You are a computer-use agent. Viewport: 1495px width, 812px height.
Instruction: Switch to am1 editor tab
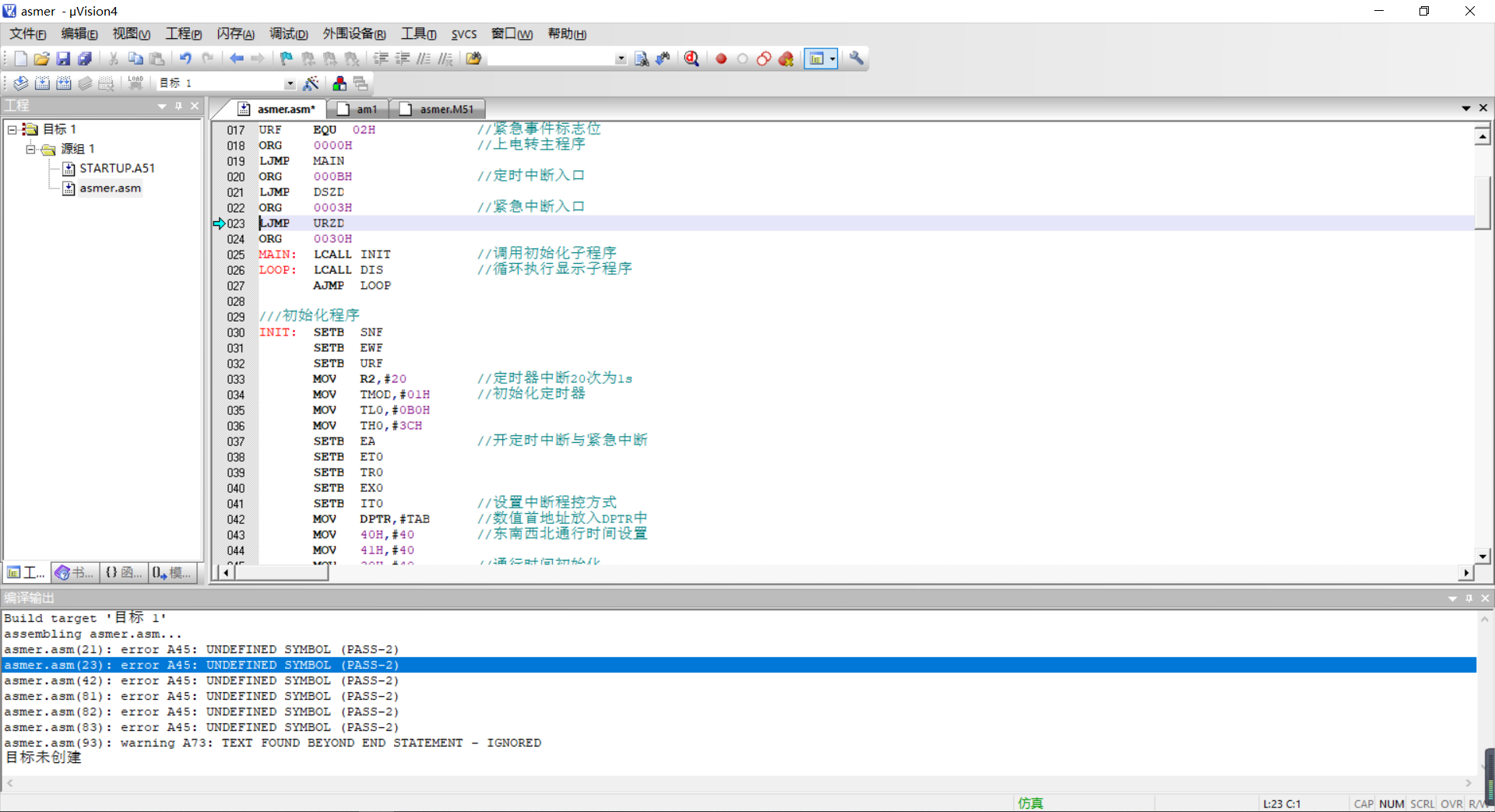(357, 109)
